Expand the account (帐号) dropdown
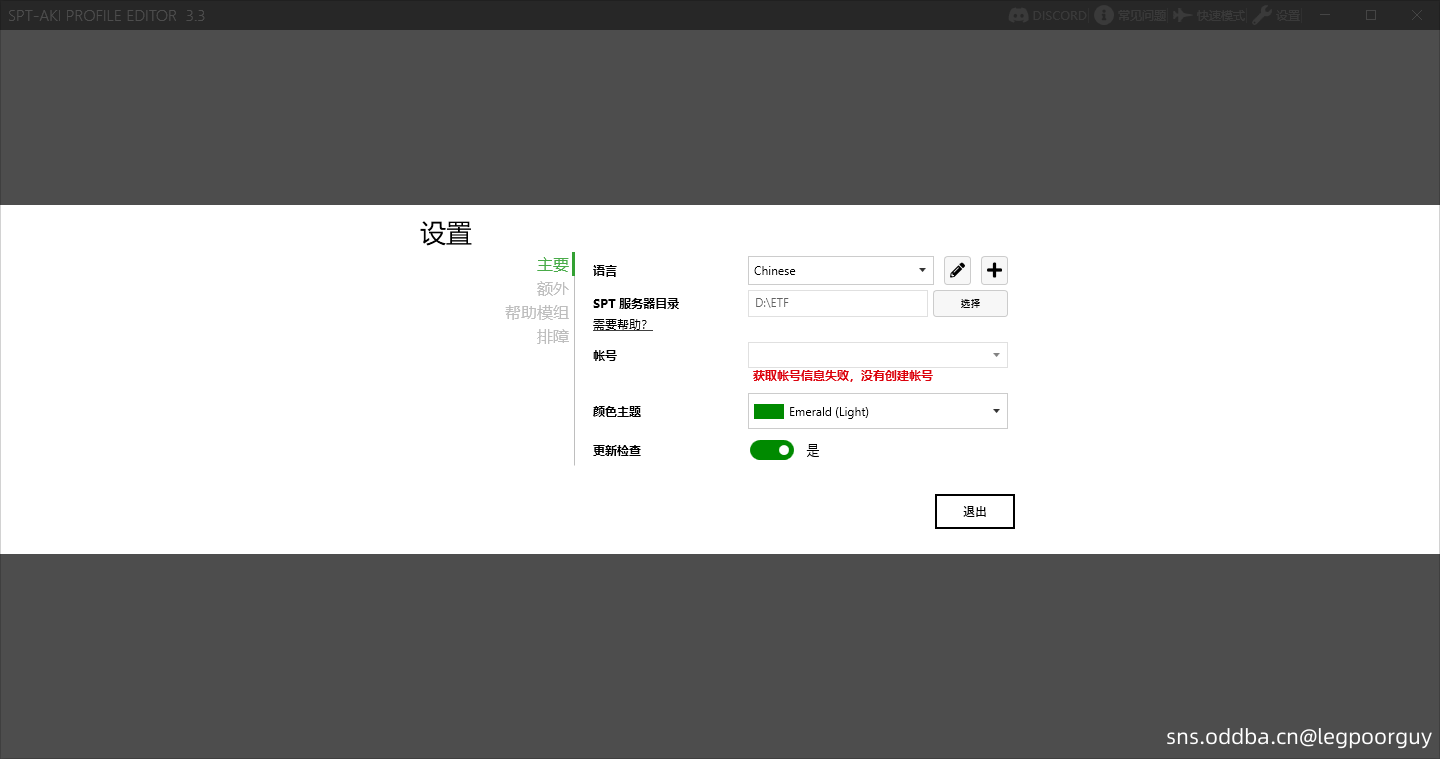The height and width of the screenshot is (759, 1440). tap(877, 355)
